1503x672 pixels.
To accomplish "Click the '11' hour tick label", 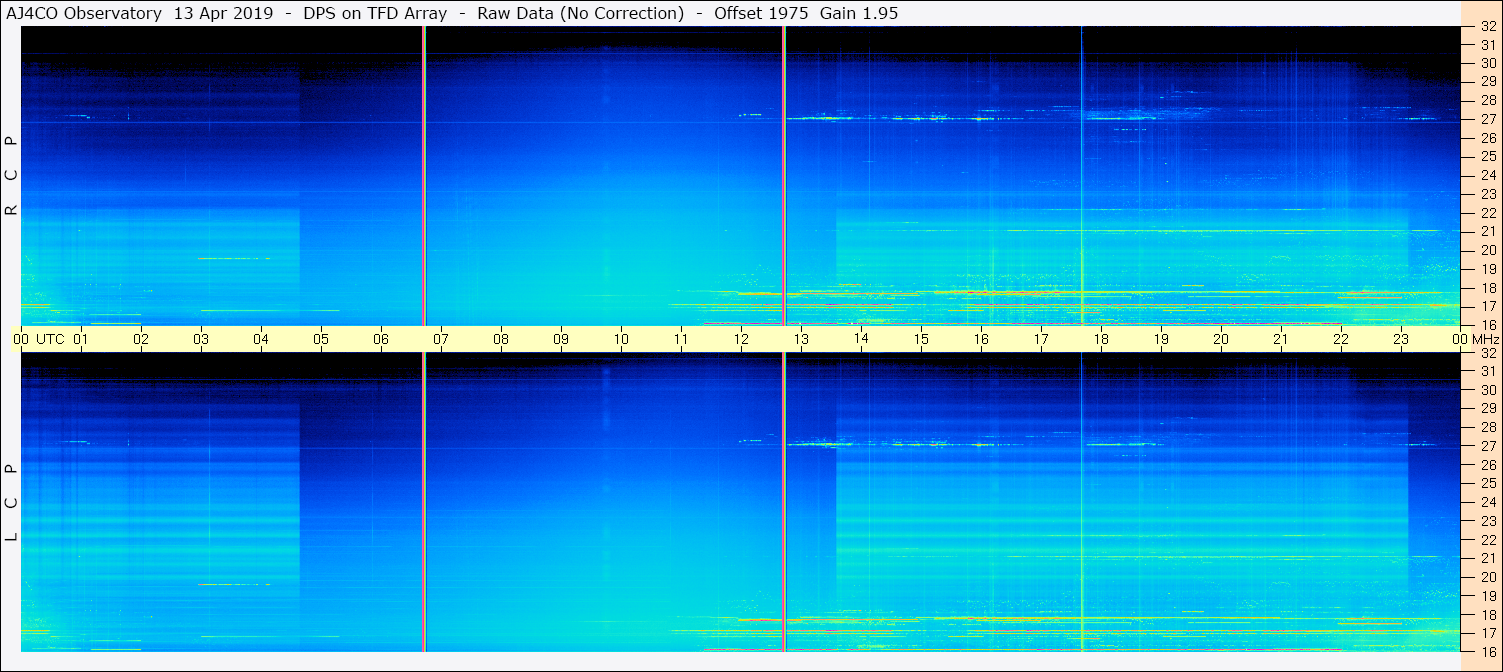I will (x=681, y=339).
